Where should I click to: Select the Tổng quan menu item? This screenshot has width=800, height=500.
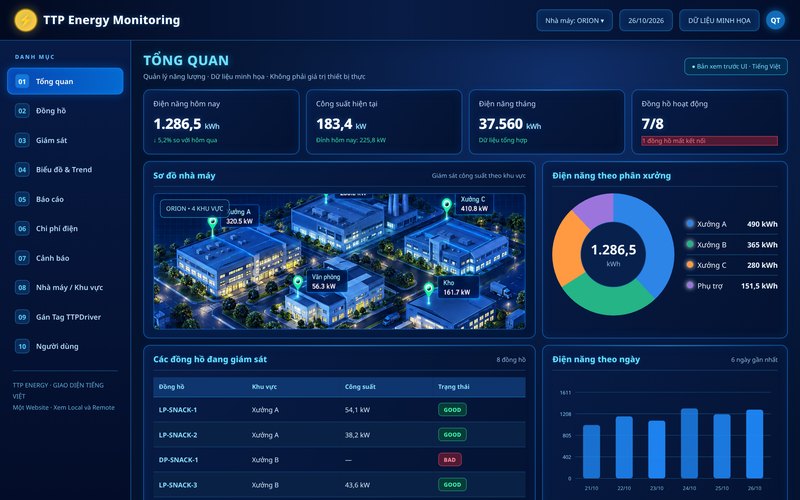click(x=65, y=81)
